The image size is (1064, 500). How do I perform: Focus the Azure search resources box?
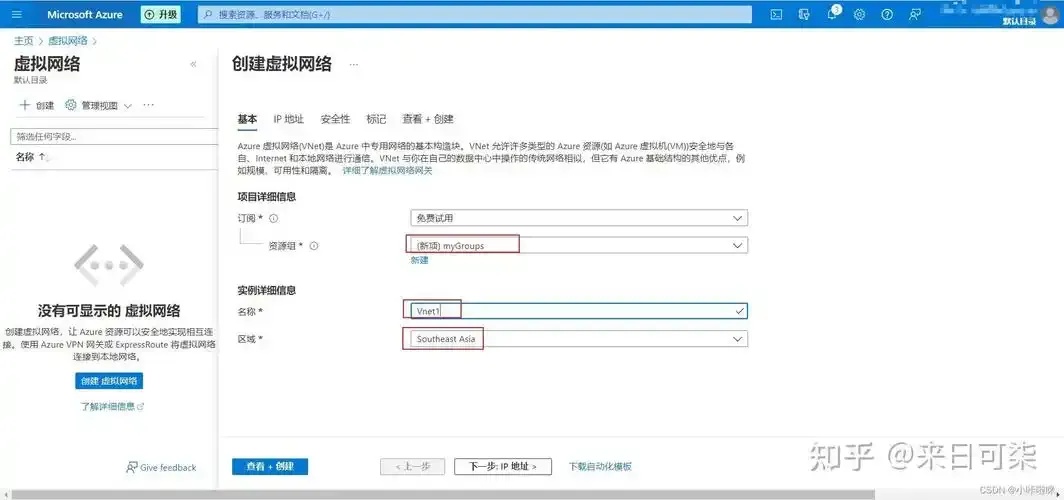click(475, 14)
